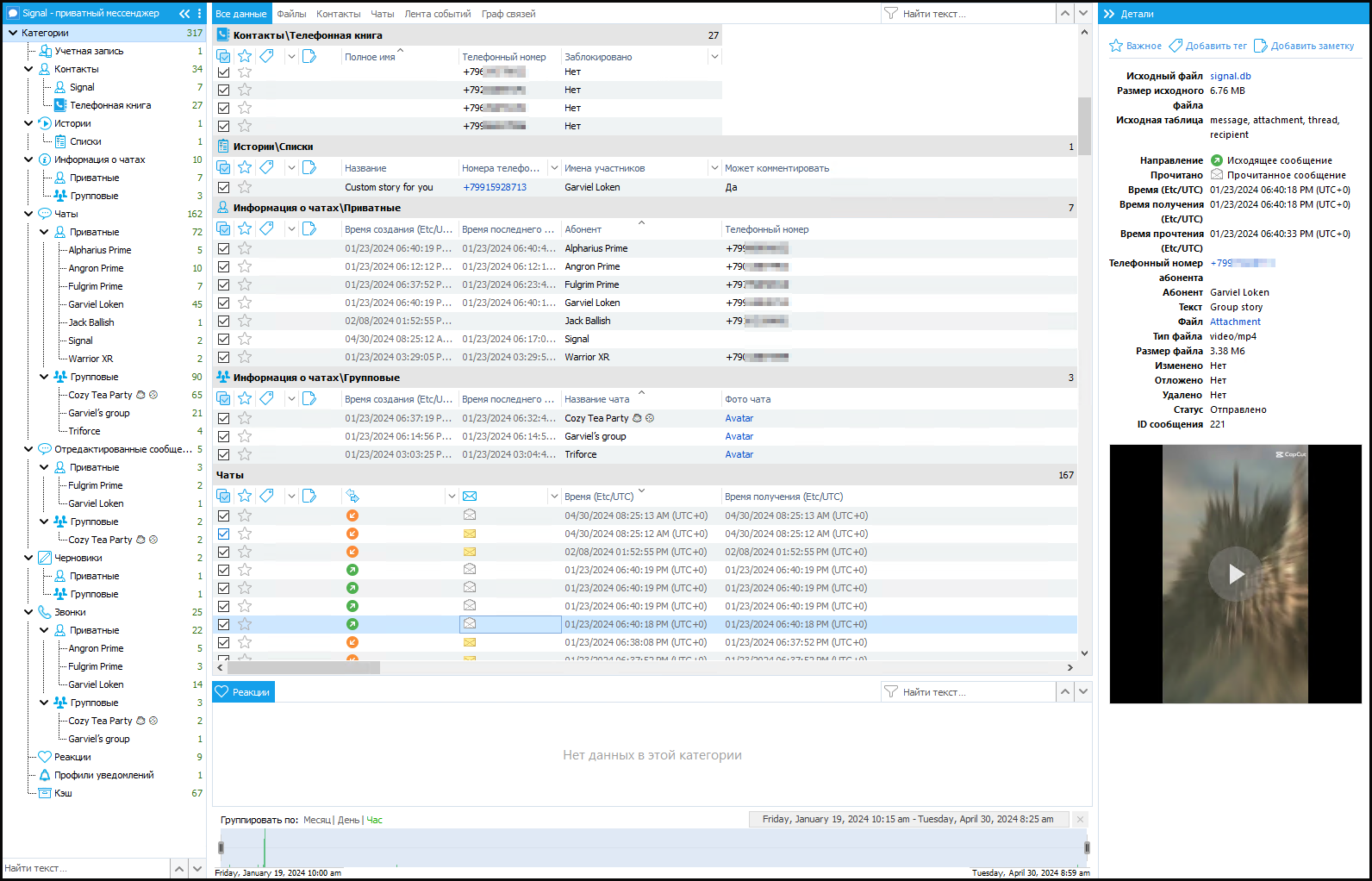Image resolution: width=1372 pixels, height=881 pixels.
Task: Select the Кэш tree item
Action: pos(63,793)
